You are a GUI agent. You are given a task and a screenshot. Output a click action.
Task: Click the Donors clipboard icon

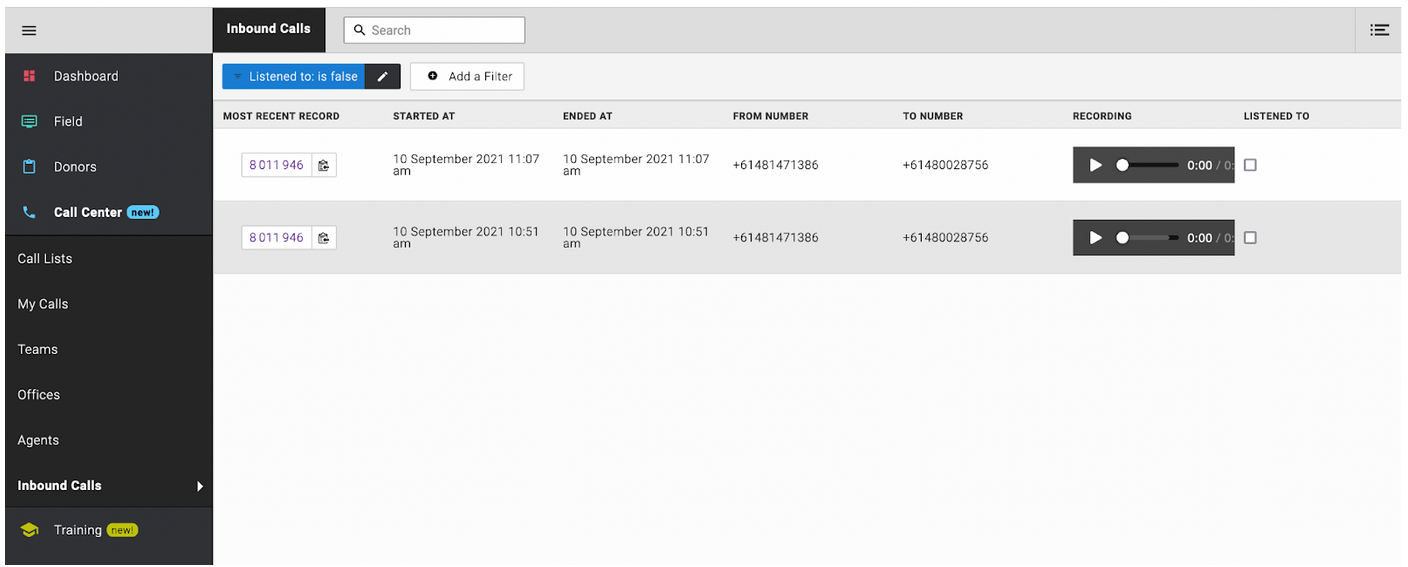click(x=29, y=167)
